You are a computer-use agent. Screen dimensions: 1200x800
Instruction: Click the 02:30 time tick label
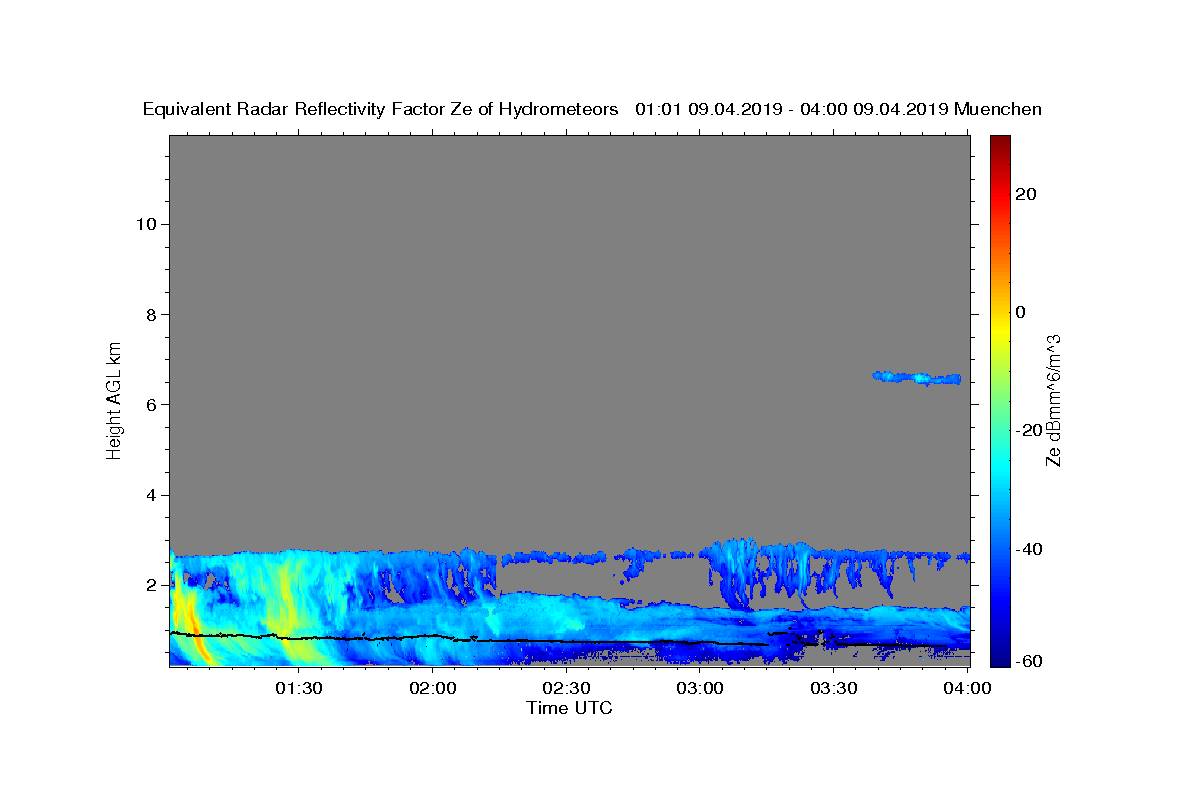[567, 689]
